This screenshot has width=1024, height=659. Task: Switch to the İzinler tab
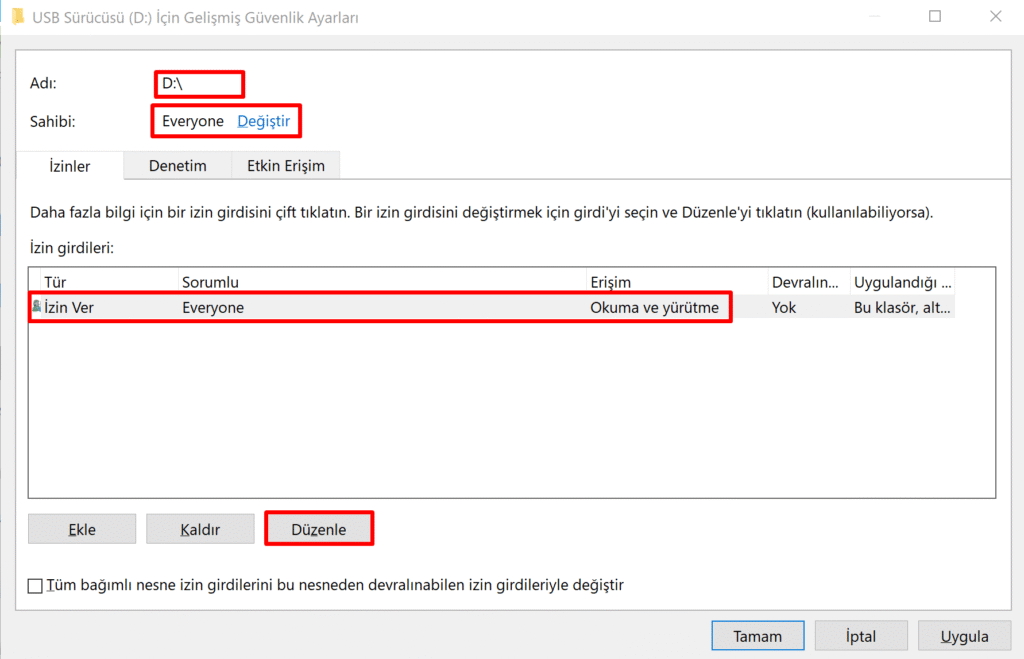coord(70,166)
